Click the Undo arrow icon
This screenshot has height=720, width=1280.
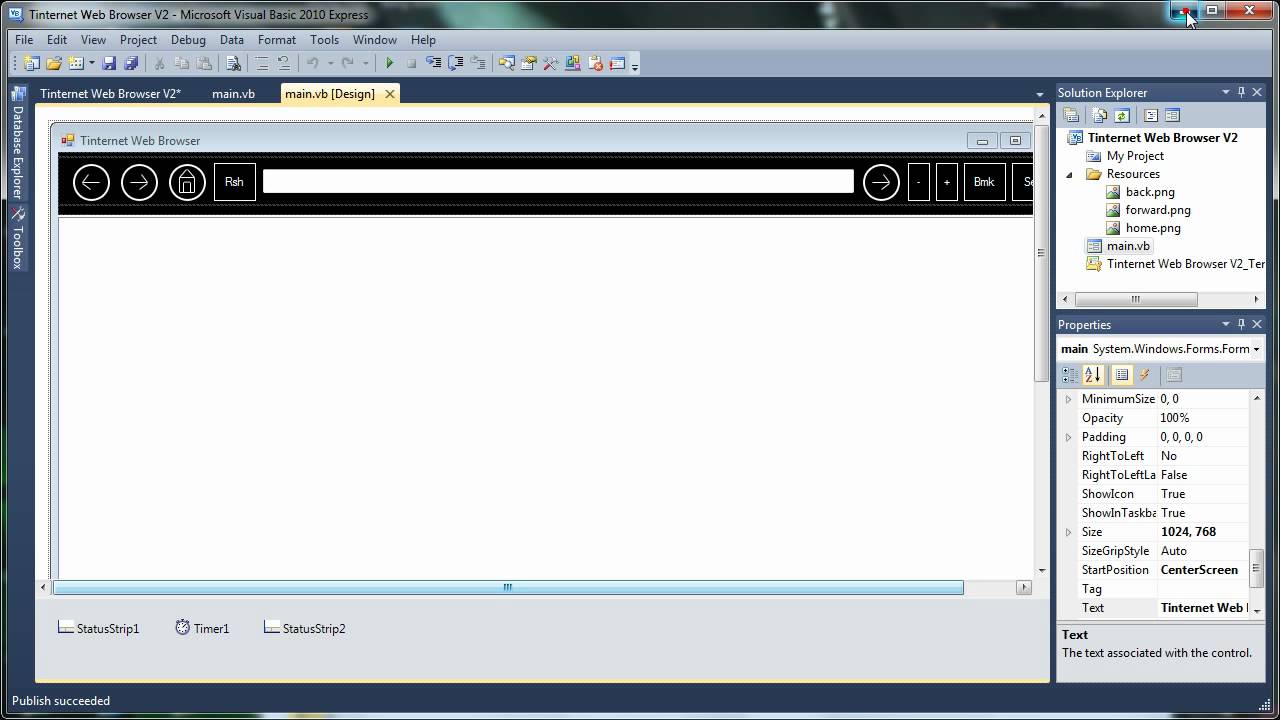[313, 63]
